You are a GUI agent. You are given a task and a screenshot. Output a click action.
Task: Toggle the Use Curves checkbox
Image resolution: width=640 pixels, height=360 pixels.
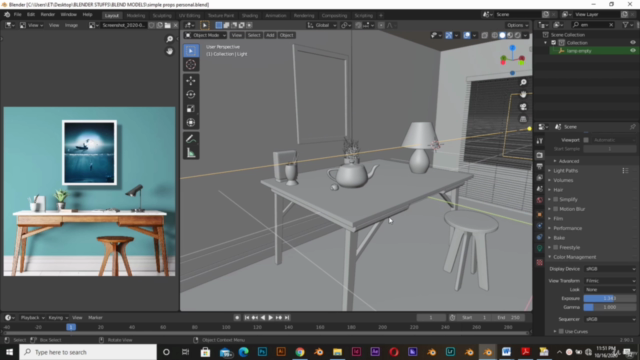(561, 331)
